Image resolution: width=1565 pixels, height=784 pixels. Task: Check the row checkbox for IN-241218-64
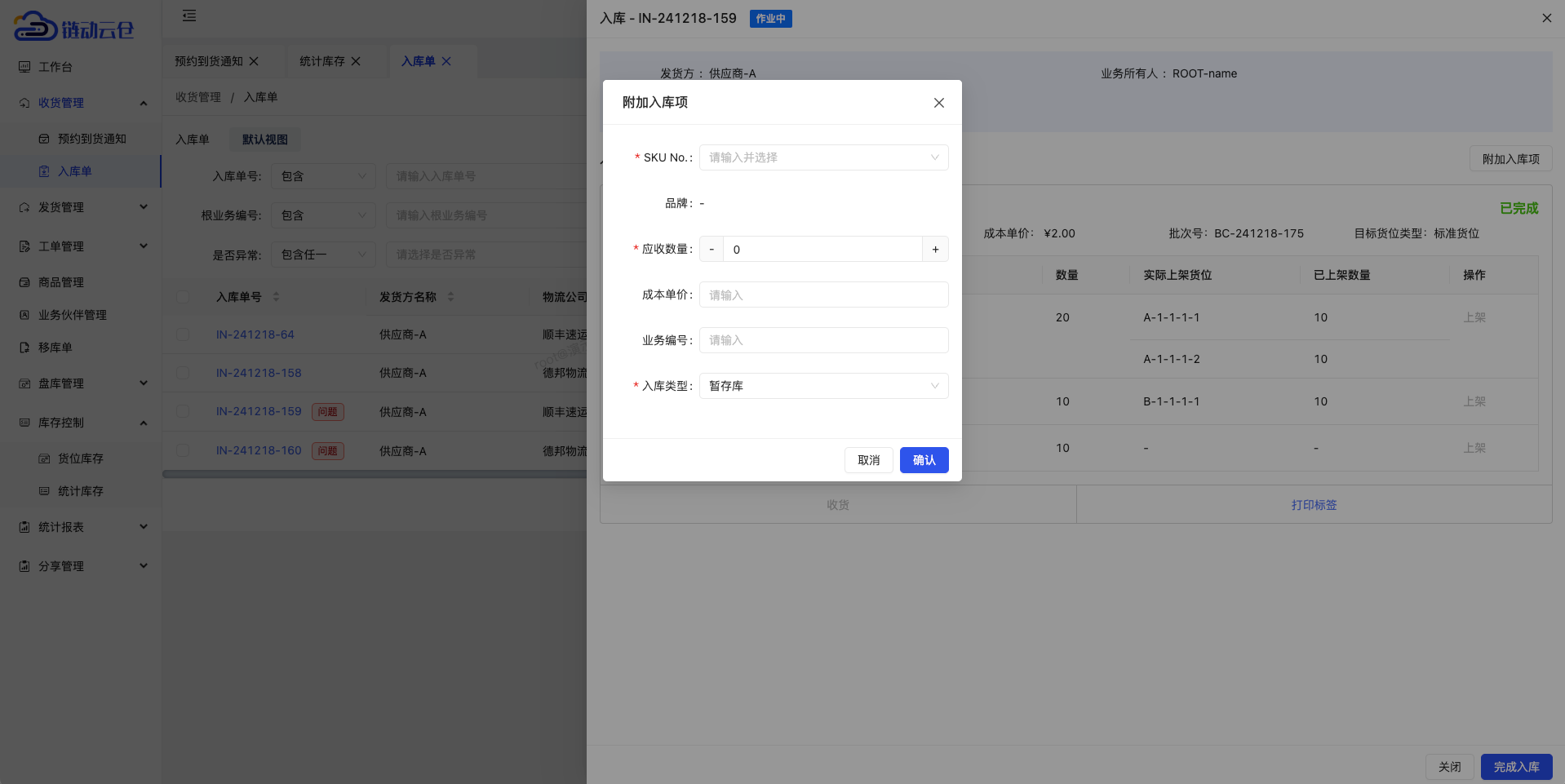coord(183,334)
